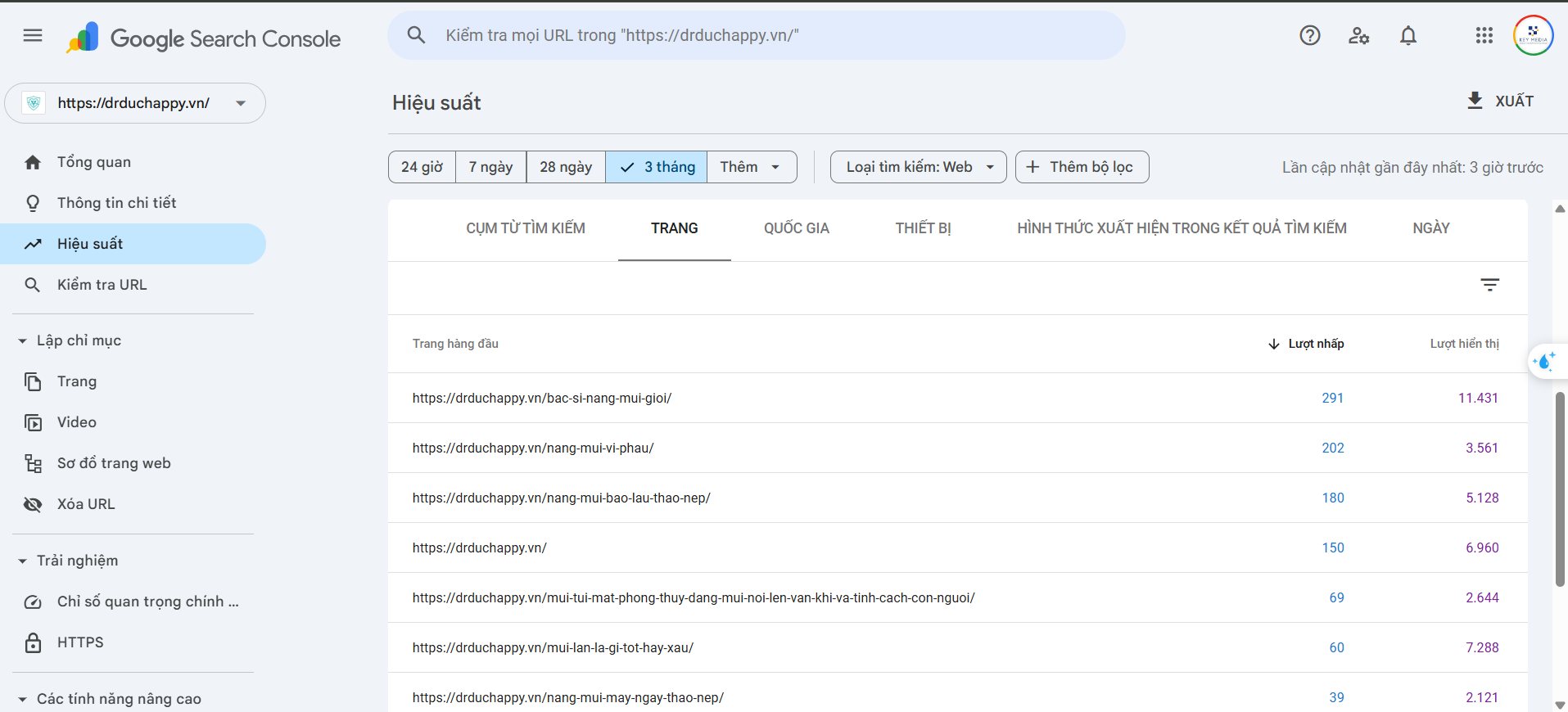The image size is (1568, 712).
Task: Select the 7 ngày date range
Action: [490, 167]
